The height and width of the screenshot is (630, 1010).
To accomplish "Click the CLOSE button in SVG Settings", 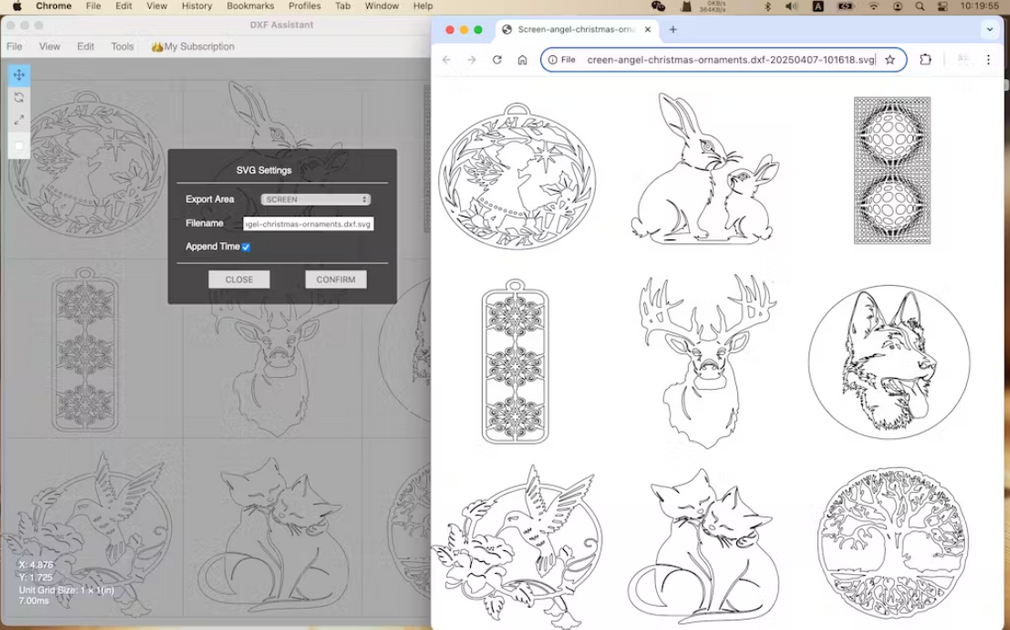I will [238, 280].
